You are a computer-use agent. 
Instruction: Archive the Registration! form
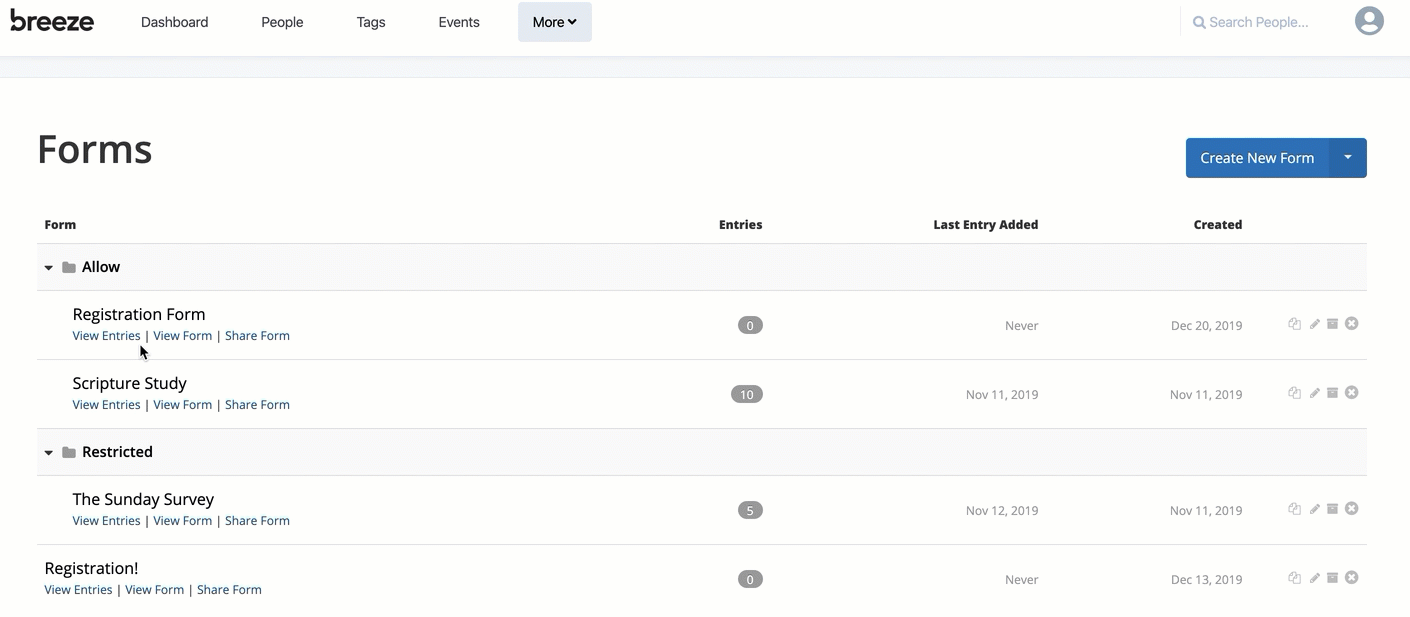pyautogui.click(x=1332, y=578)
